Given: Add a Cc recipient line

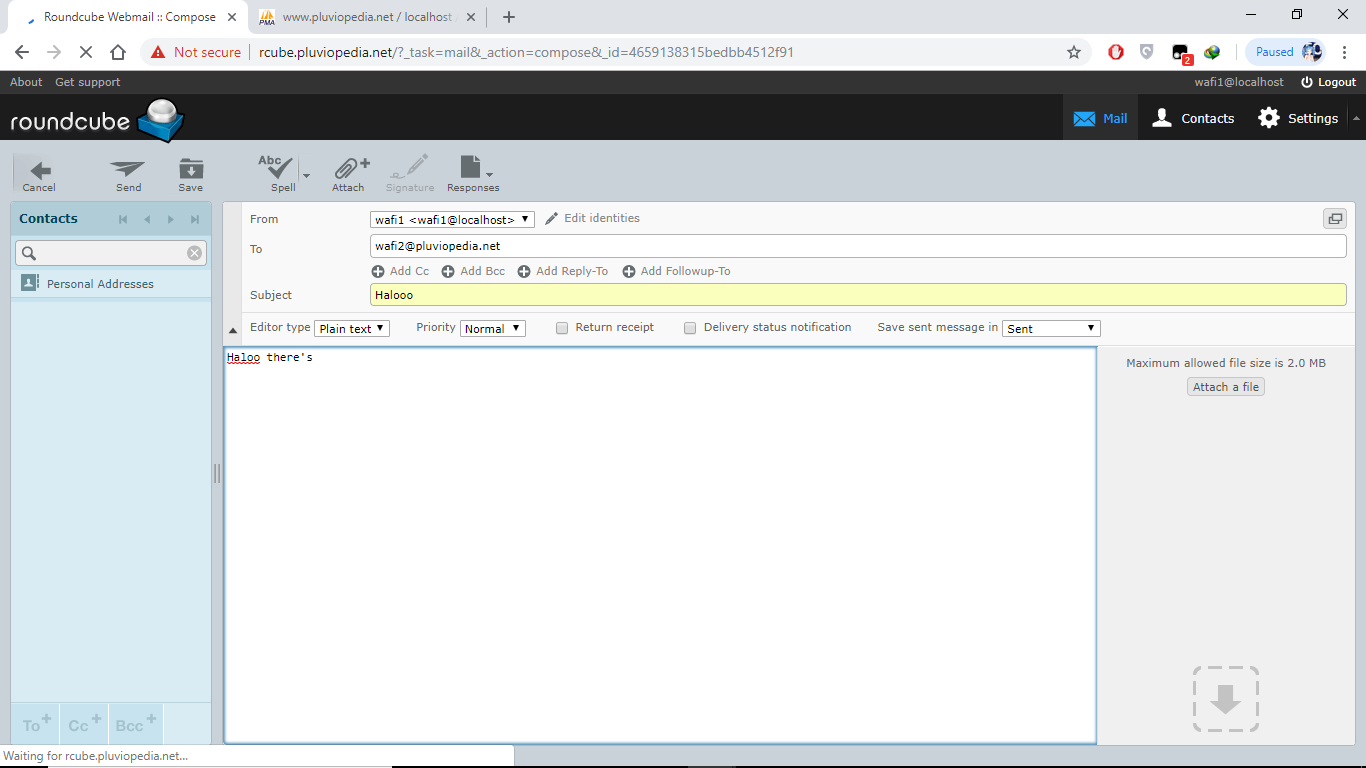Looking at the screenshot, I should pyautogui.click(x=400, y=271).
